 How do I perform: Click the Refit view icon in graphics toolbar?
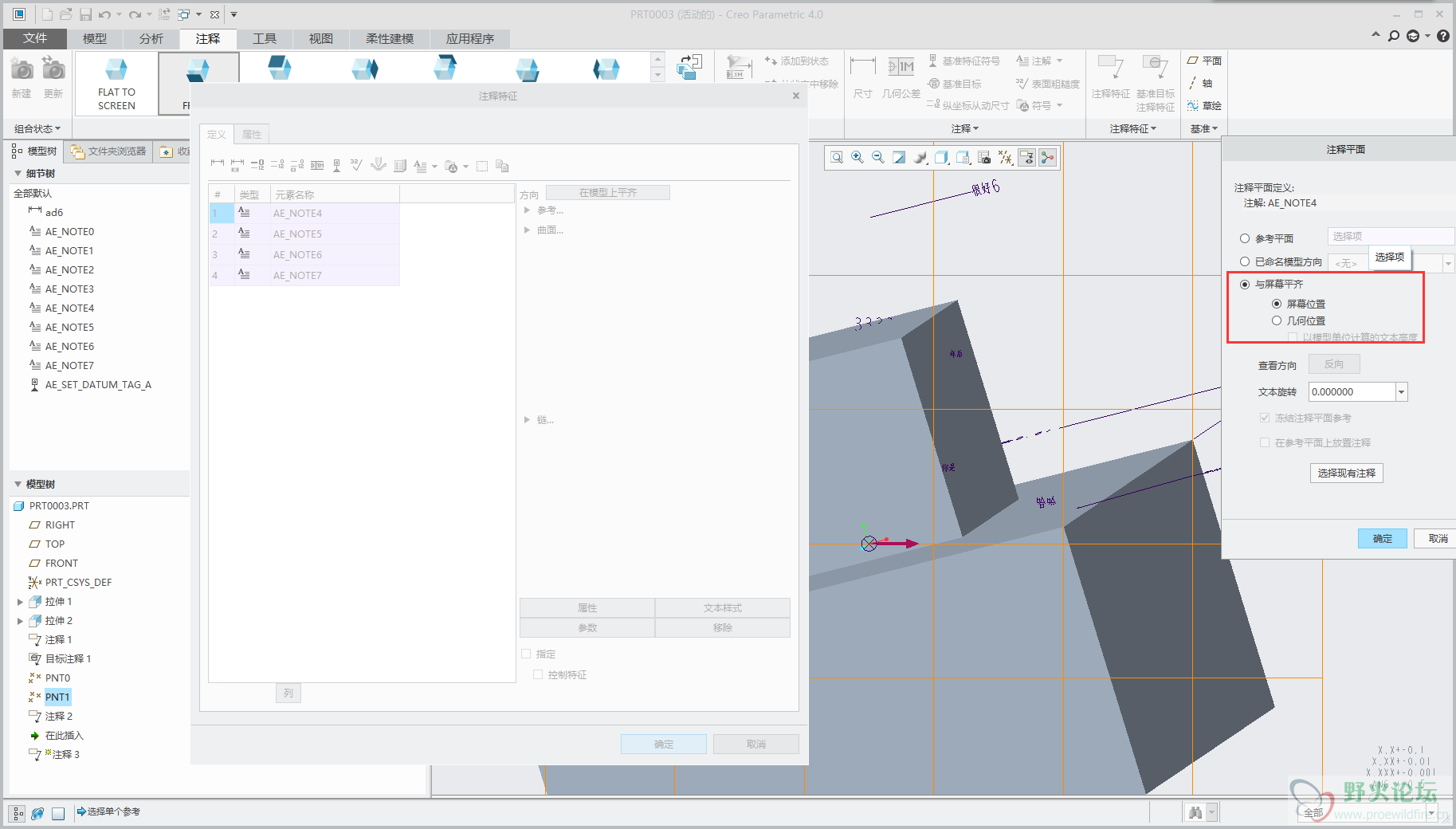click(836, 158)
